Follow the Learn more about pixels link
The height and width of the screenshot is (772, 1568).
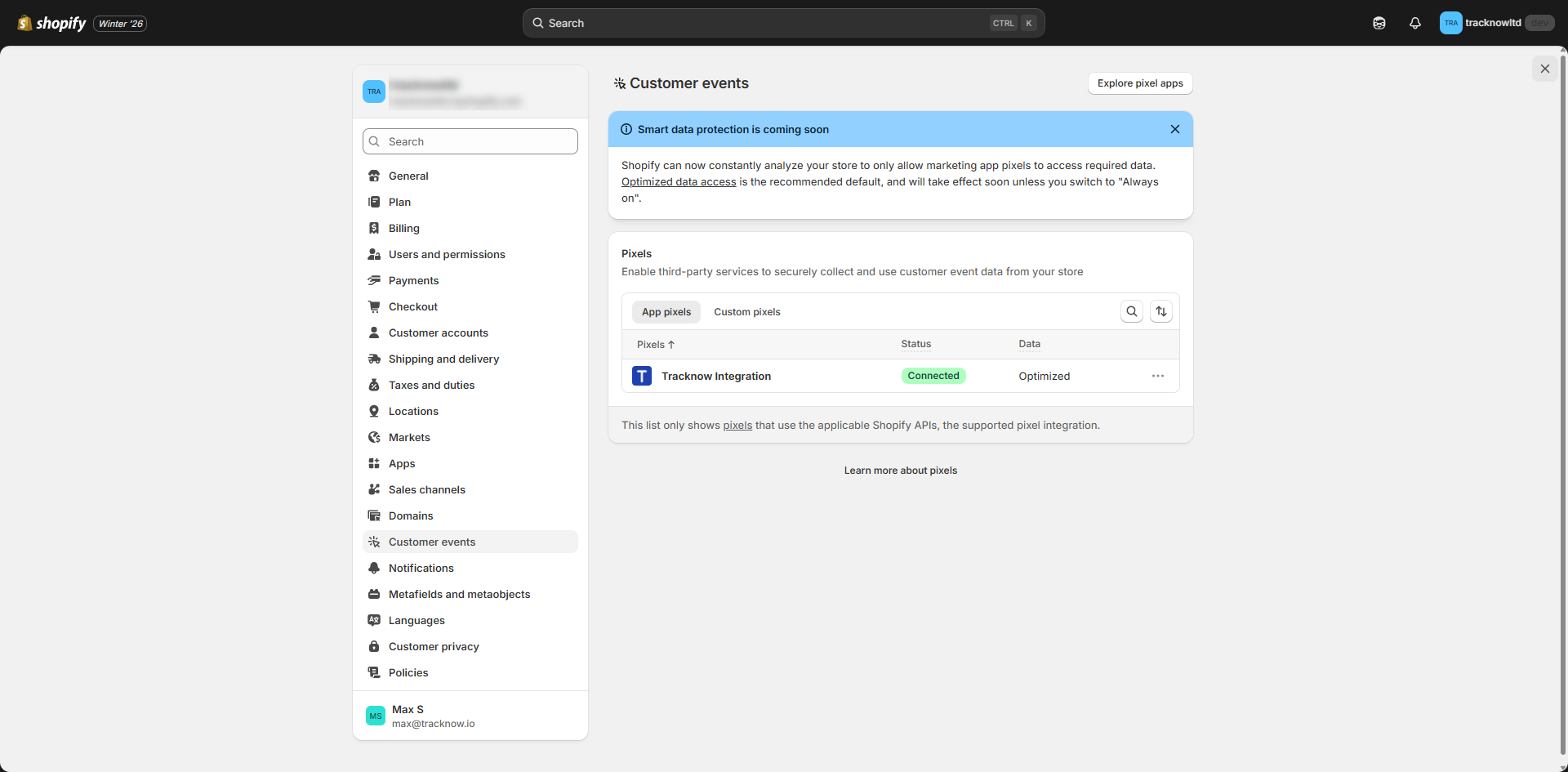[900, 471]
